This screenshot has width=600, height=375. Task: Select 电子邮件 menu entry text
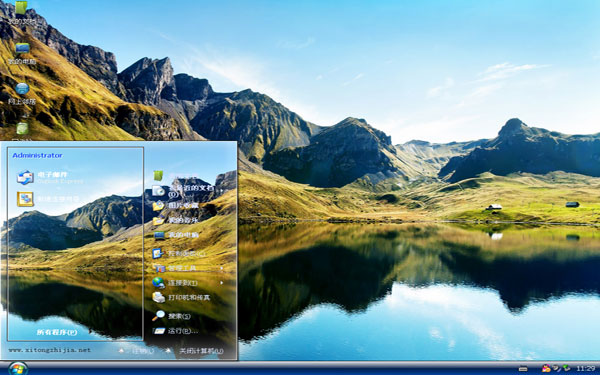click(x=53, y=174)
